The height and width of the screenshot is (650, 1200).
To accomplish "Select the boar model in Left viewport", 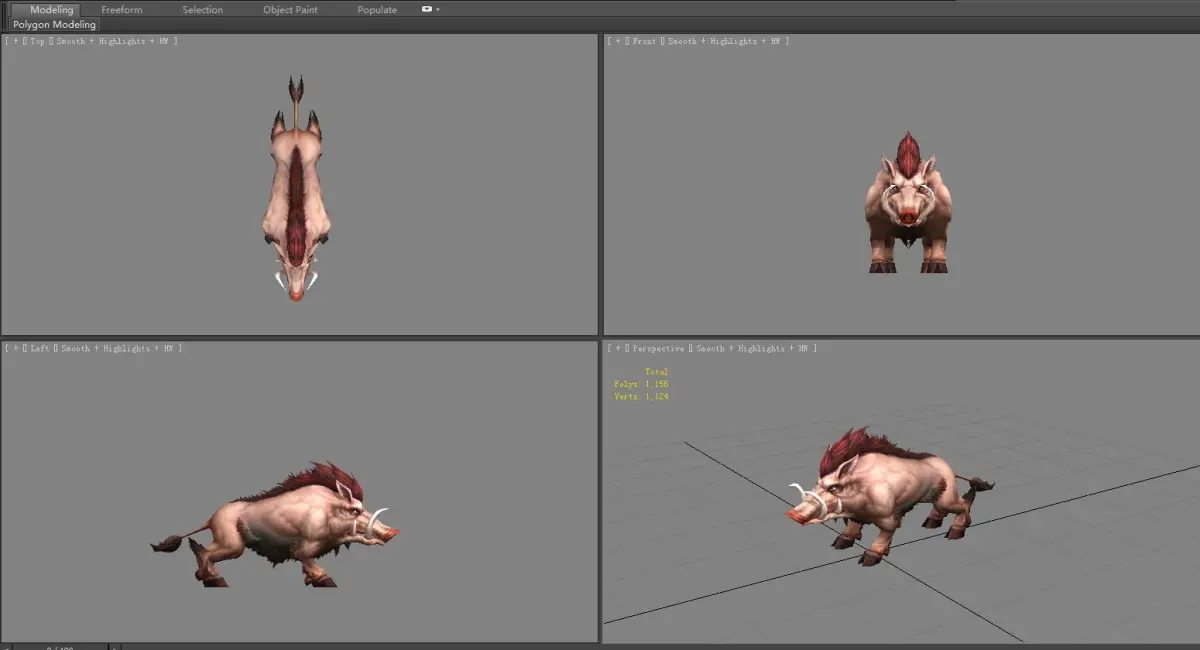I will pos(290,525).
